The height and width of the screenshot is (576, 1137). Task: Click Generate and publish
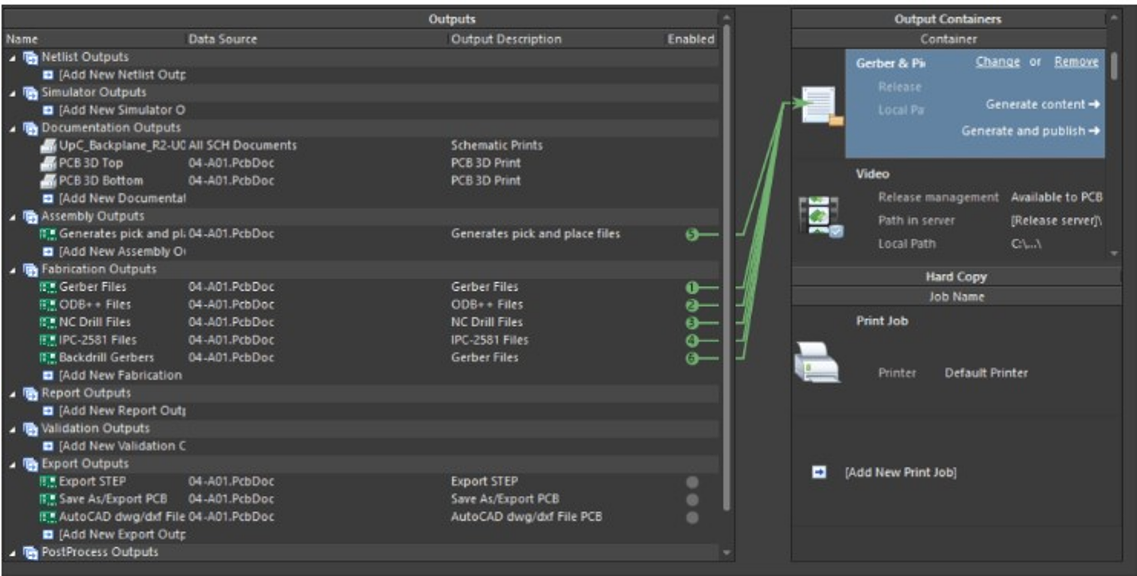click(x=1030, y=131)
